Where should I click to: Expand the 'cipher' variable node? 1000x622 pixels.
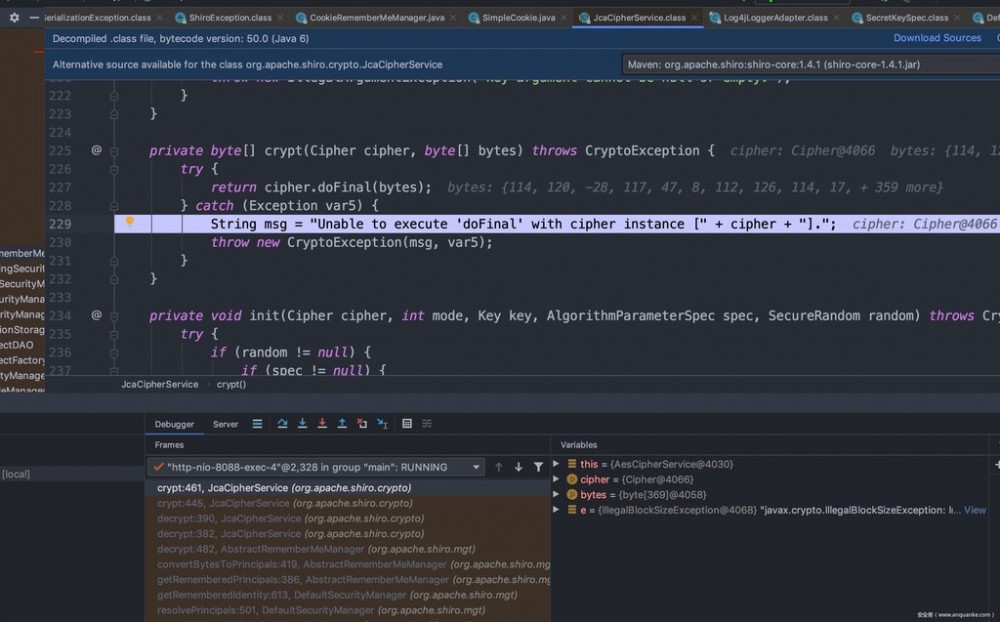(x=557, y=480)
